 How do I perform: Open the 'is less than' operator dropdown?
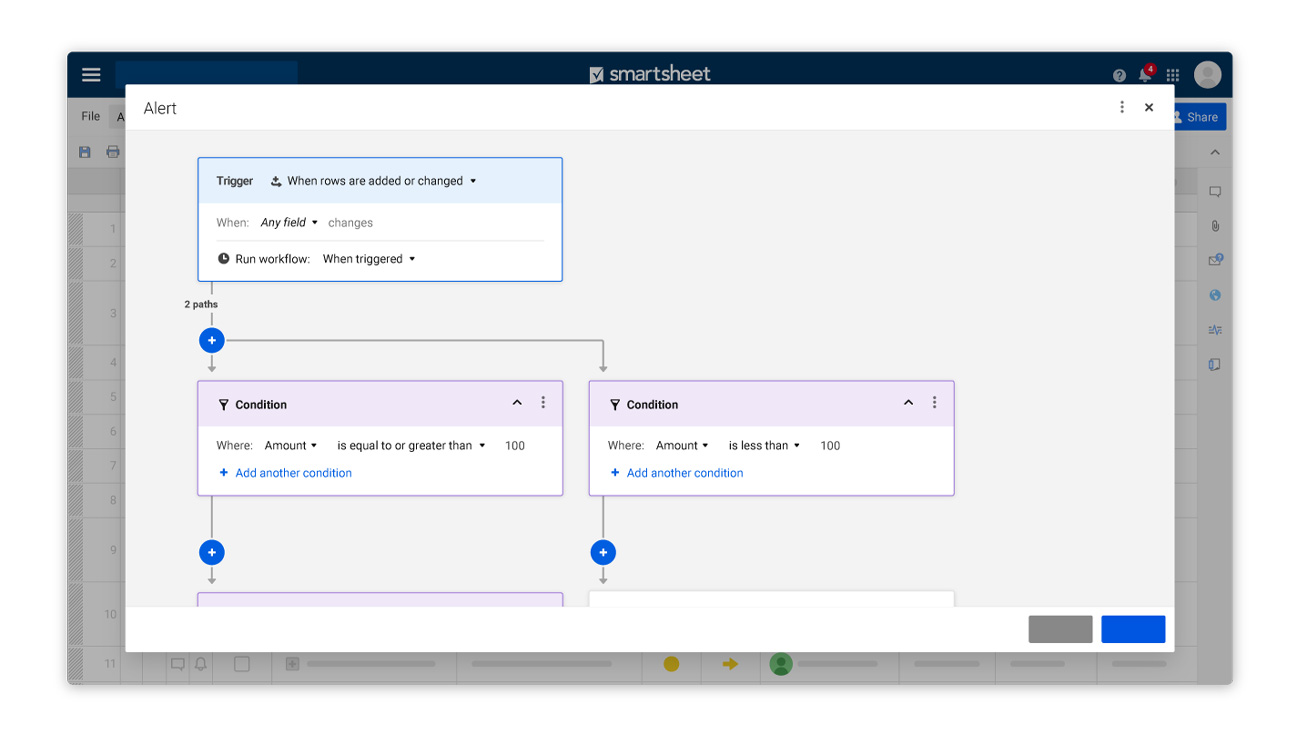coord(764,446)
